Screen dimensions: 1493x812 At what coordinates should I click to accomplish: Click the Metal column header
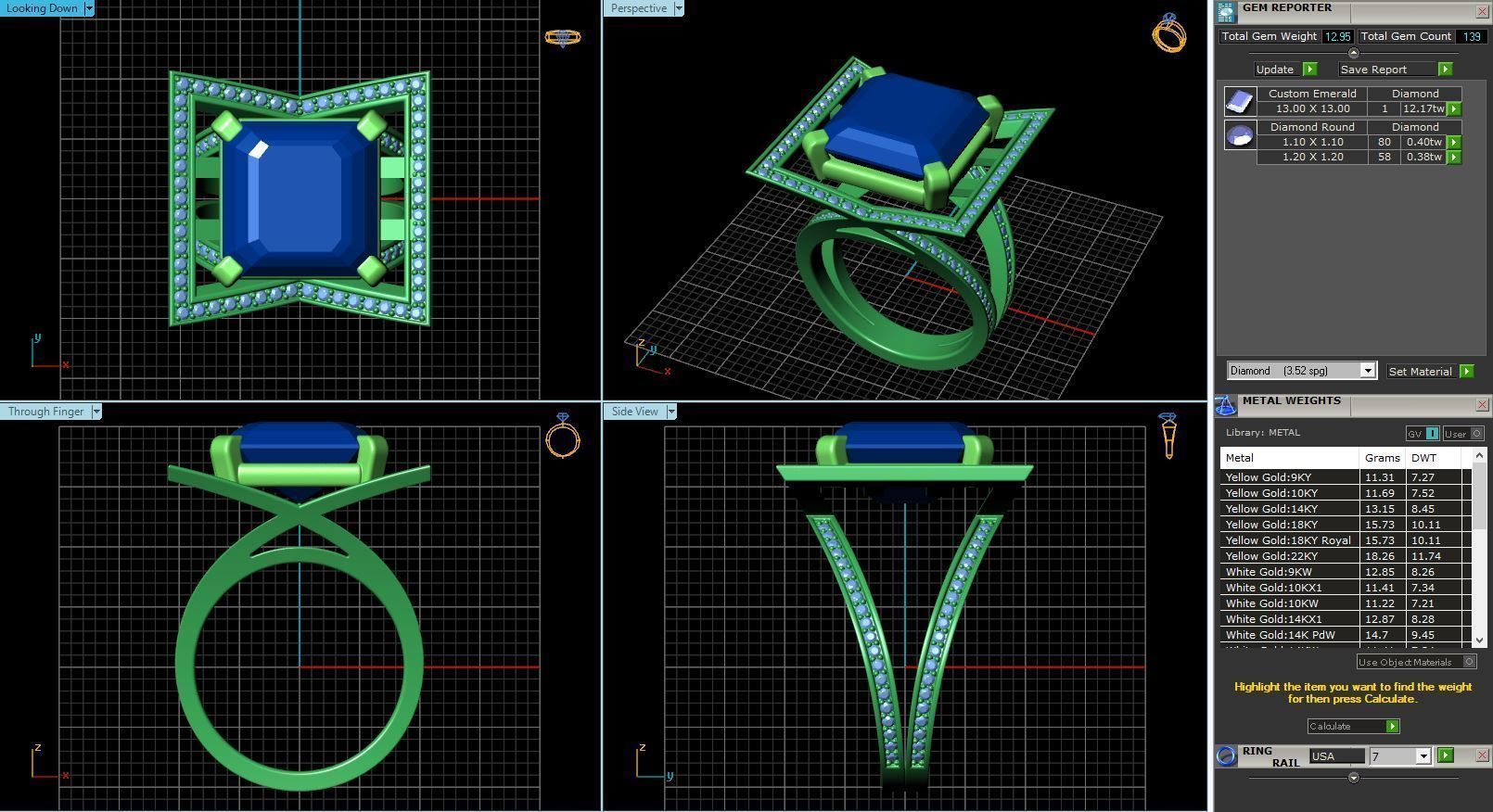click(x=1290, y=458)
